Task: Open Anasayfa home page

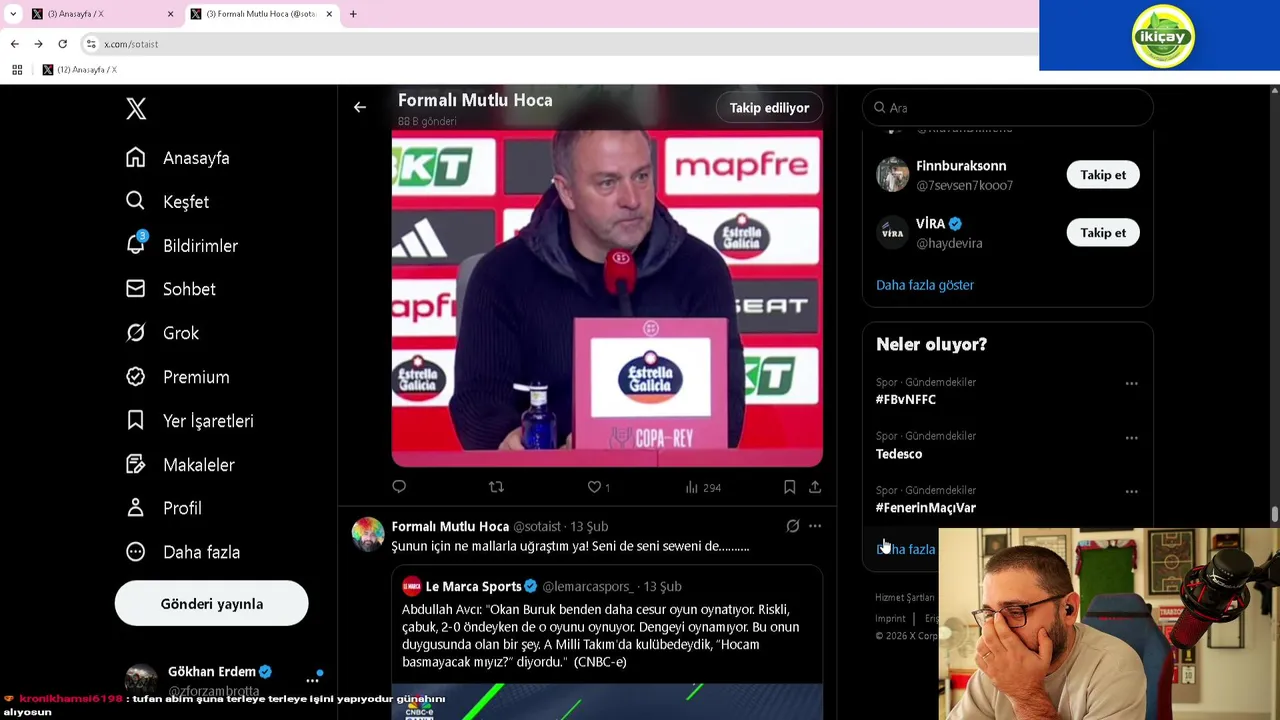Action: coord(178,158)
